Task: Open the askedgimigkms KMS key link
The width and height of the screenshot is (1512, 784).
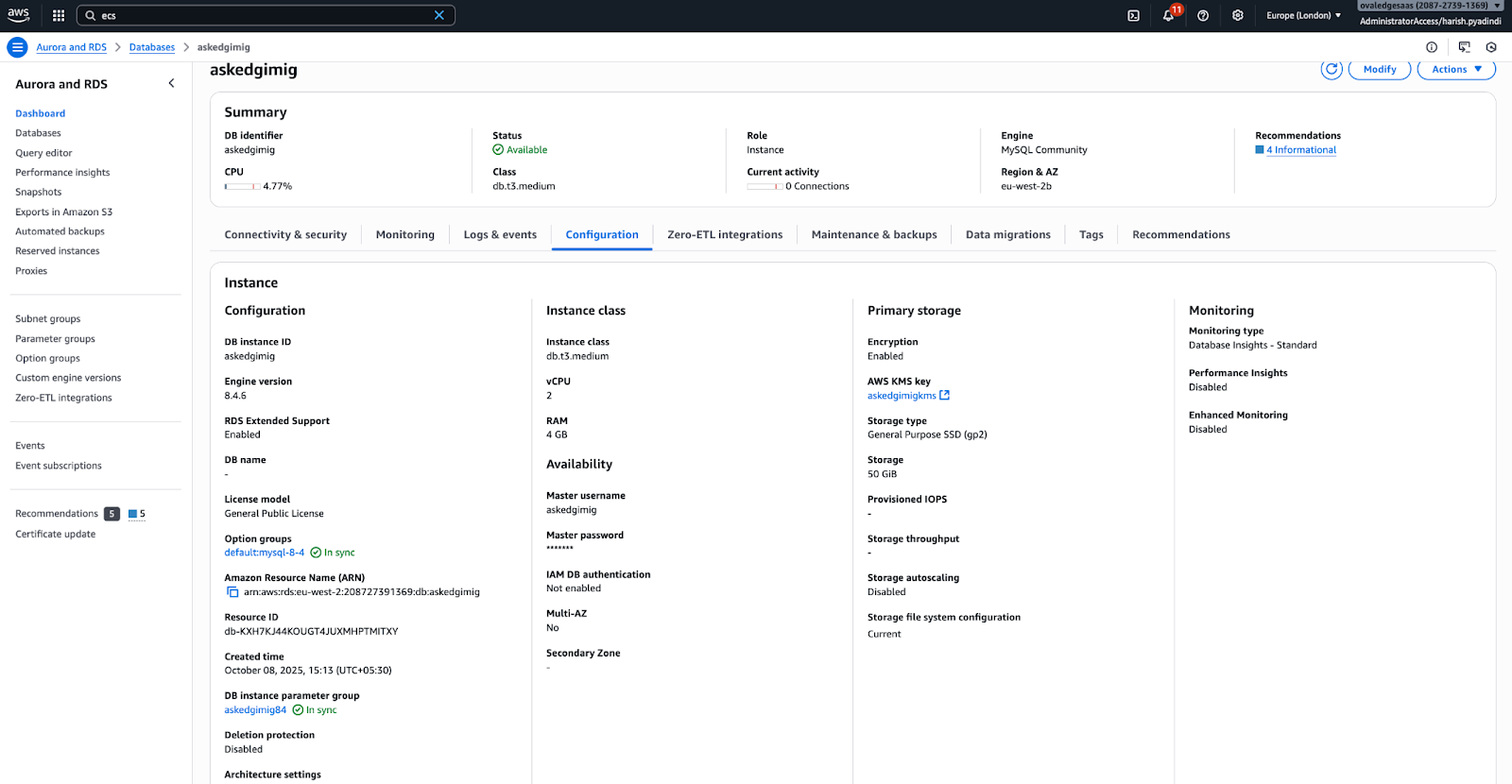Action: [902, 396]
